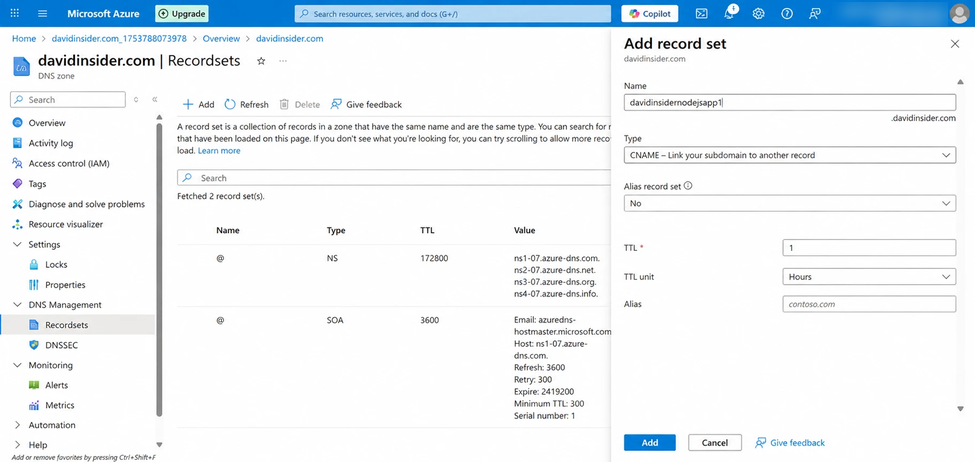Open the Alias record set dropdown
The image size is (975, 462).
(x=790, y=203)
